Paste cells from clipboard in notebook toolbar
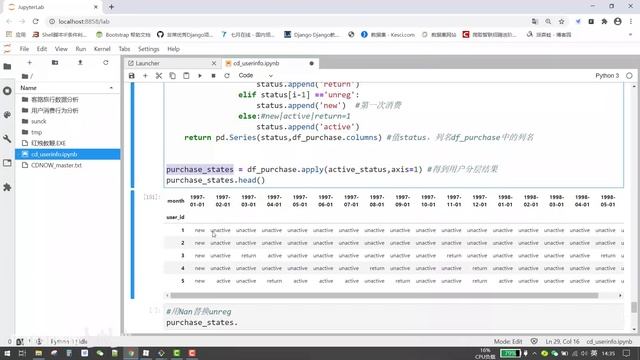 click(186, 76)
